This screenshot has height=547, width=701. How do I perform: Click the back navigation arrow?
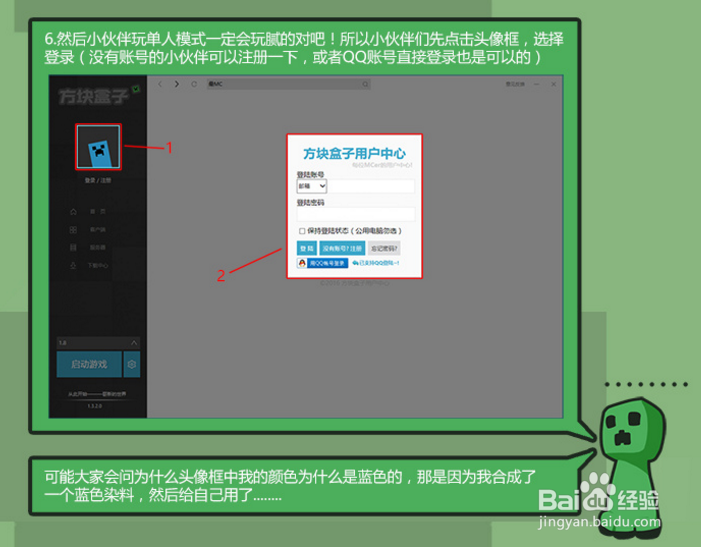(160, 84)
